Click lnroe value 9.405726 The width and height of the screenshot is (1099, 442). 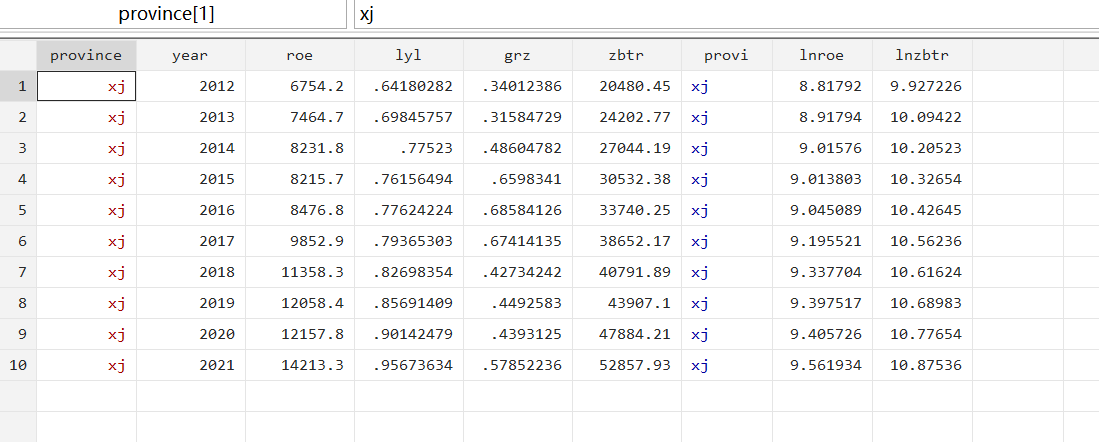[822, 334]
